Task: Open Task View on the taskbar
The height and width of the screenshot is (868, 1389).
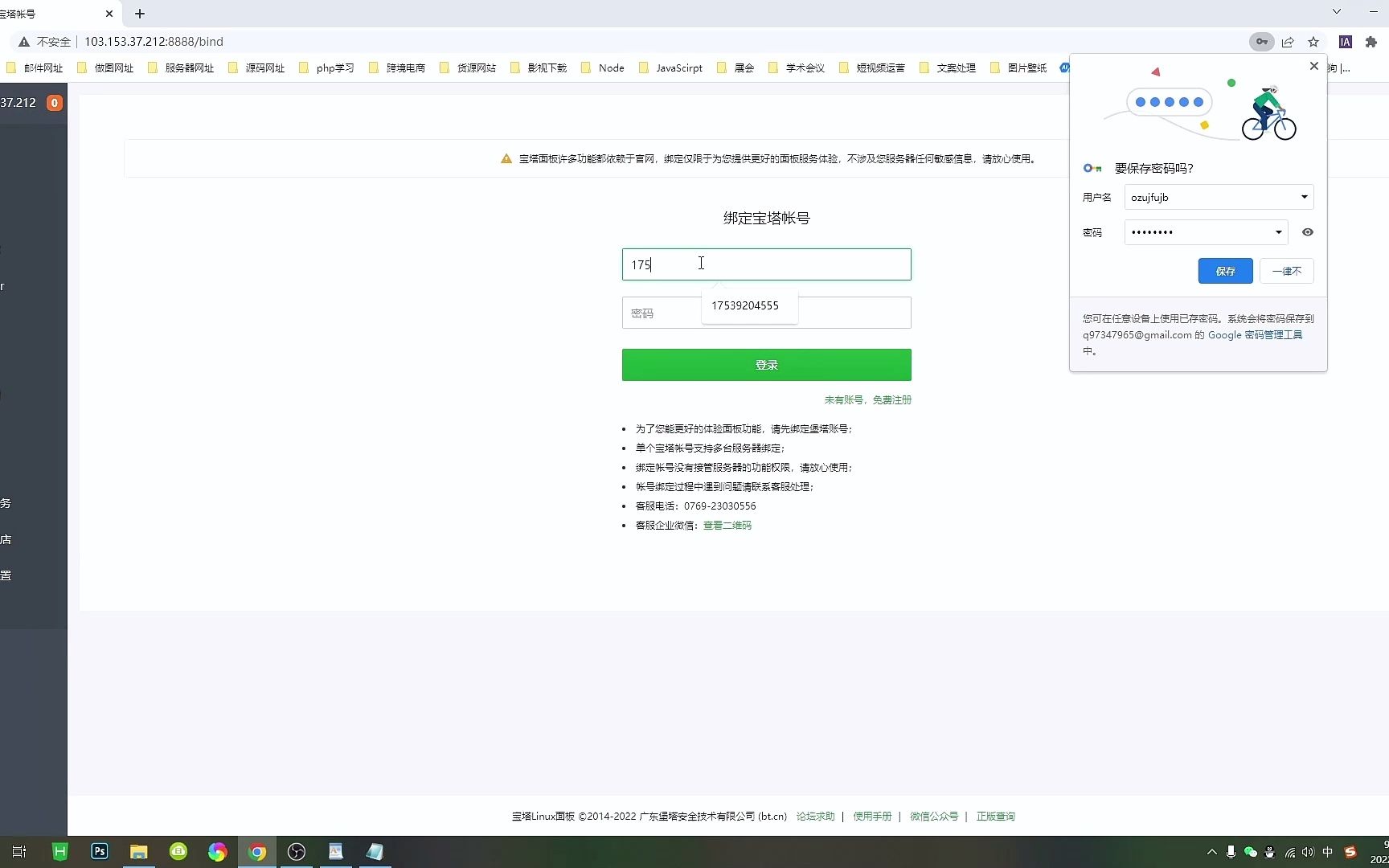Action: 19,852
